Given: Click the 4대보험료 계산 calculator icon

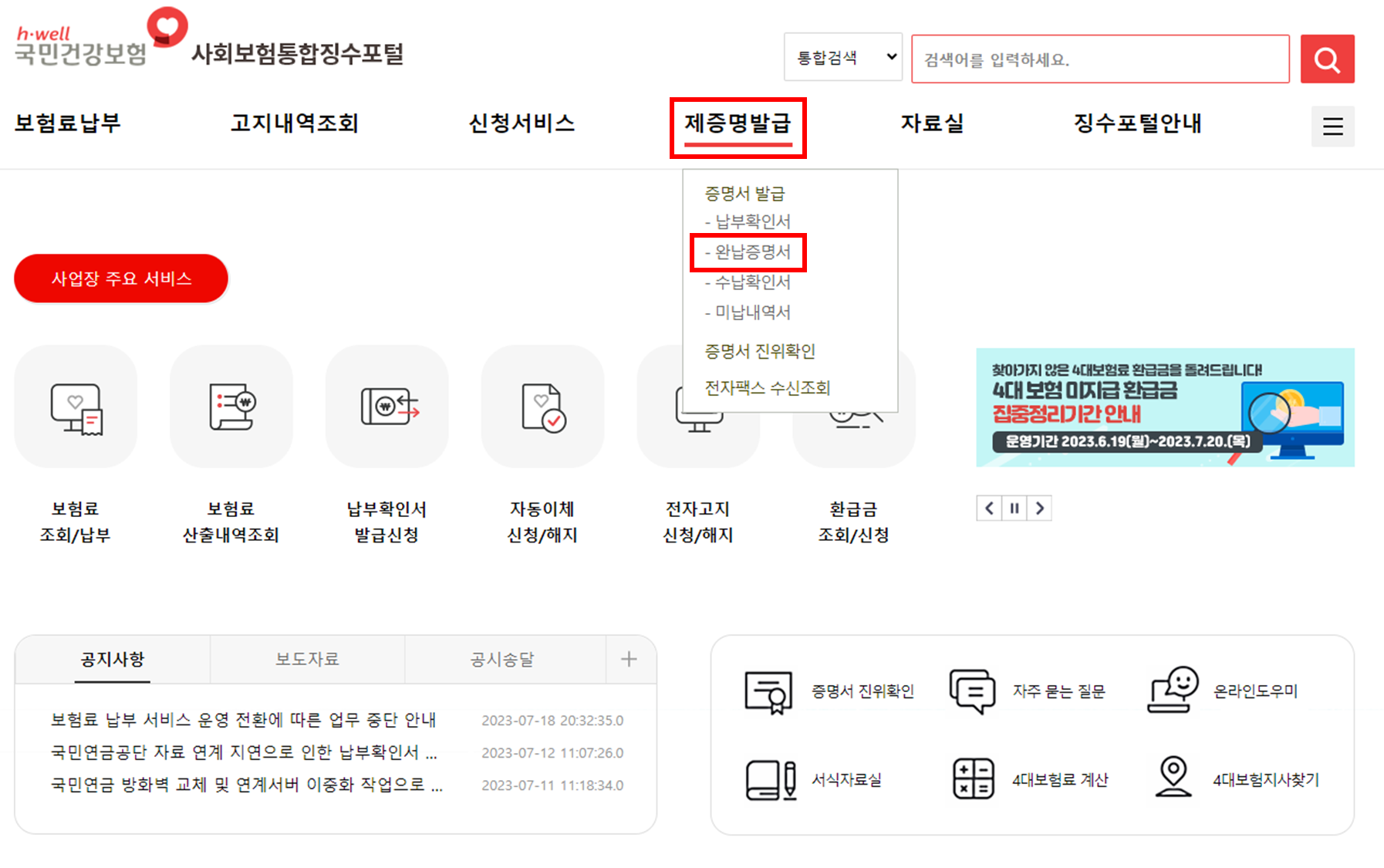Looking at the screenshot, I should point(973,778).
